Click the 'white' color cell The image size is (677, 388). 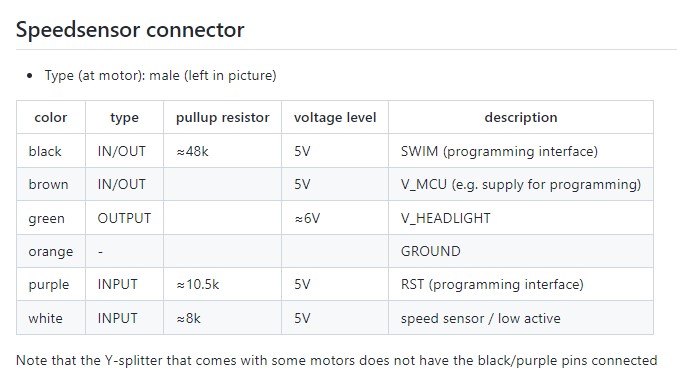[x=51, y=318]
